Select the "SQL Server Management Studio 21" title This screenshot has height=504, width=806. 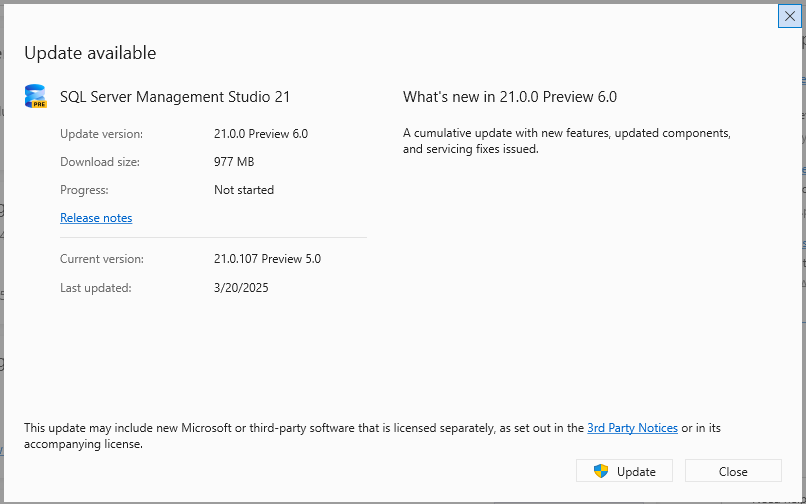click(175, 97)
